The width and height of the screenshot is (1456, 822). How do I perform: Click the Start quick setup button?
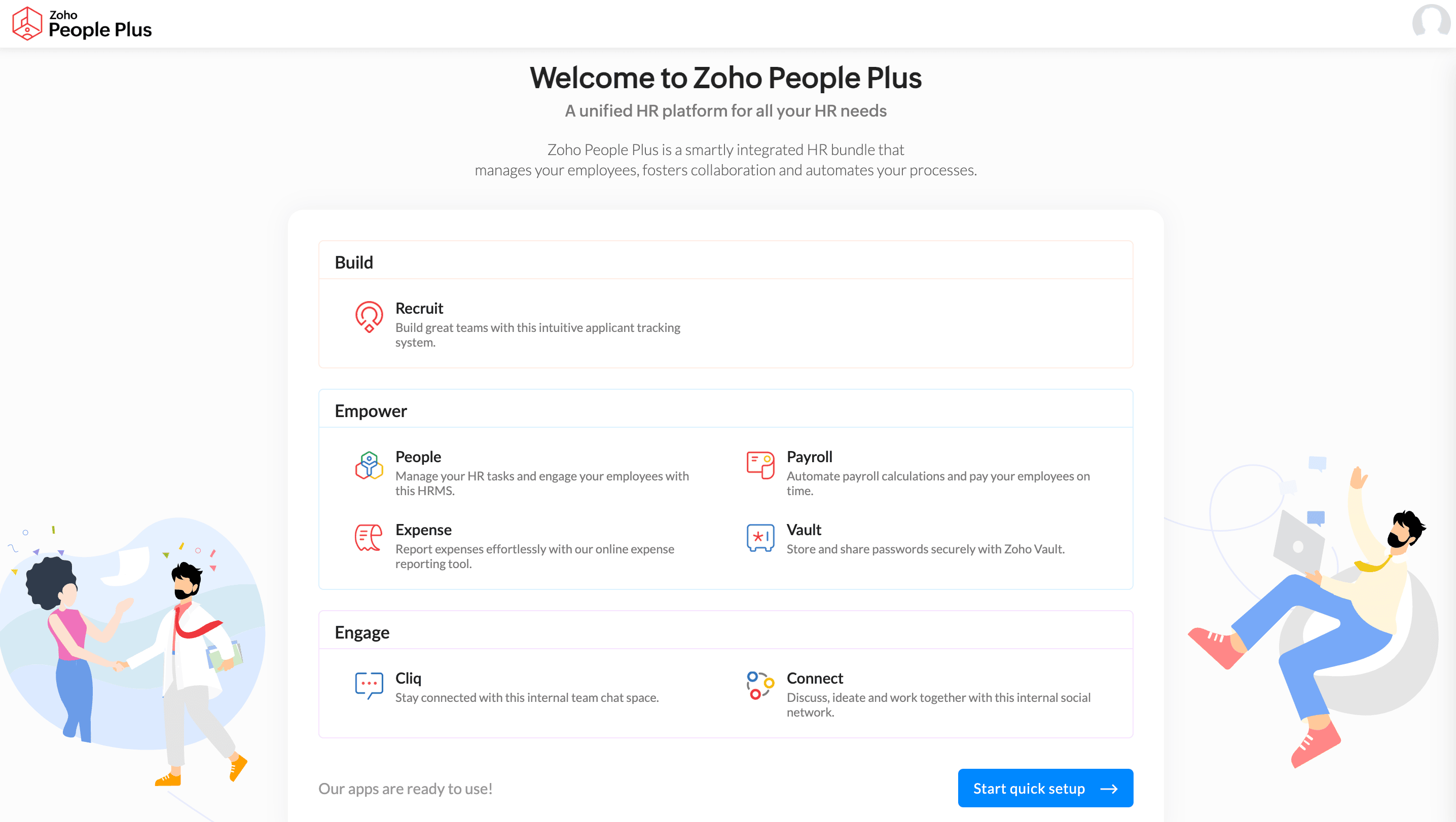[1045, 788]
